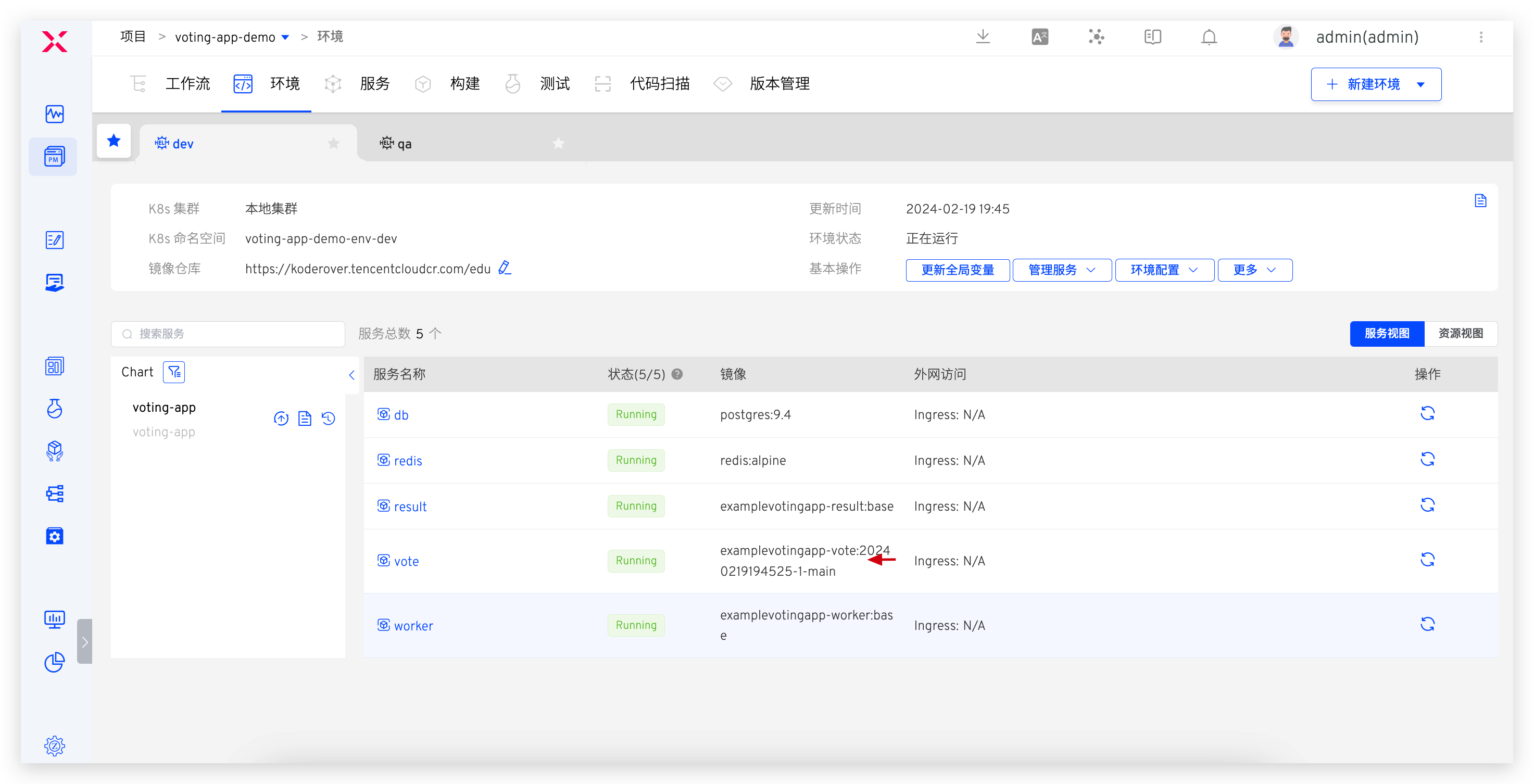The height and width of the screenshot is (784, 1534).
Task: Open the vote service link
Action: [406, 561]
